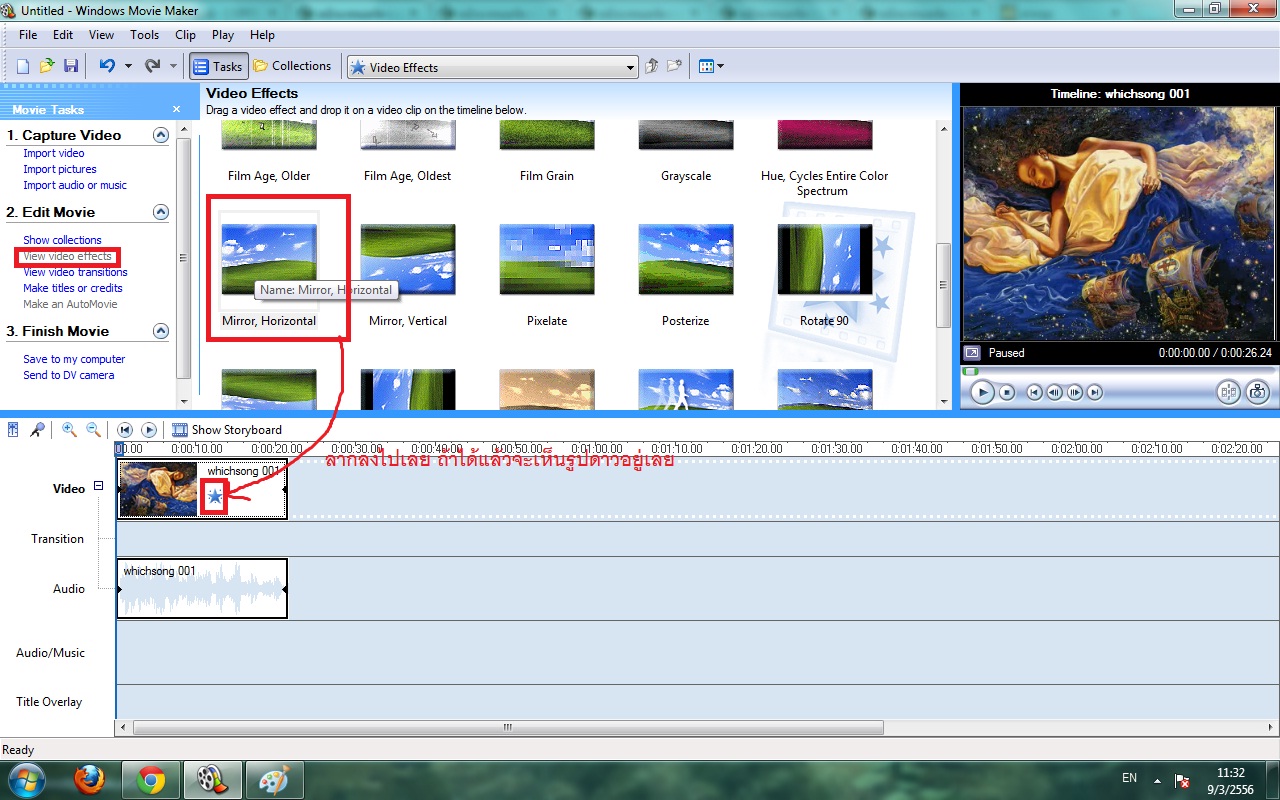
Task: Open the Clip menu
Action: (x=185, y=34)
